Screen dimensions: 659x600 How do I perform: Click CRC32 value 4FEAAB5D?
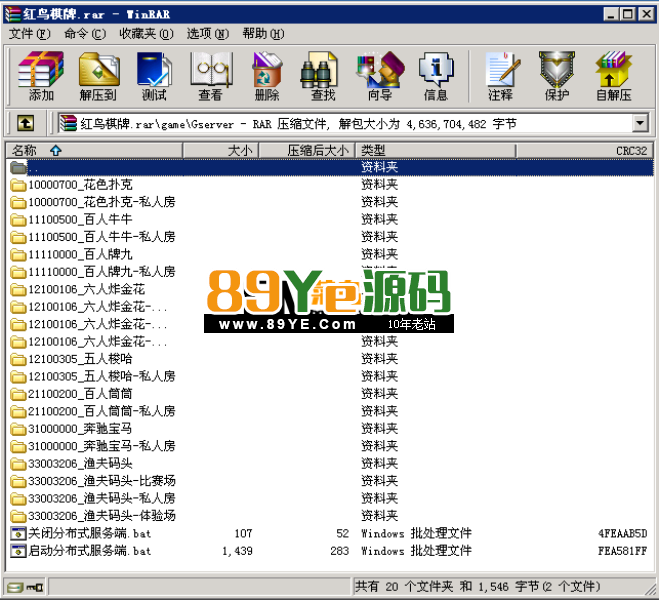(x=622, y=534)
